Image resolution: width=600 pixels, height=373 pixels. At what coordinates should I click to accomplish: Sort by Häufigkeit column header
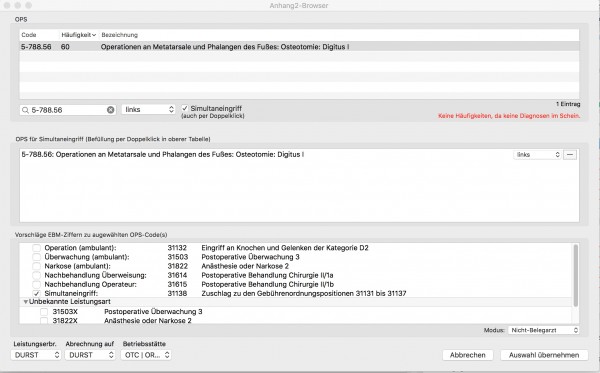[x=78, y=35]
